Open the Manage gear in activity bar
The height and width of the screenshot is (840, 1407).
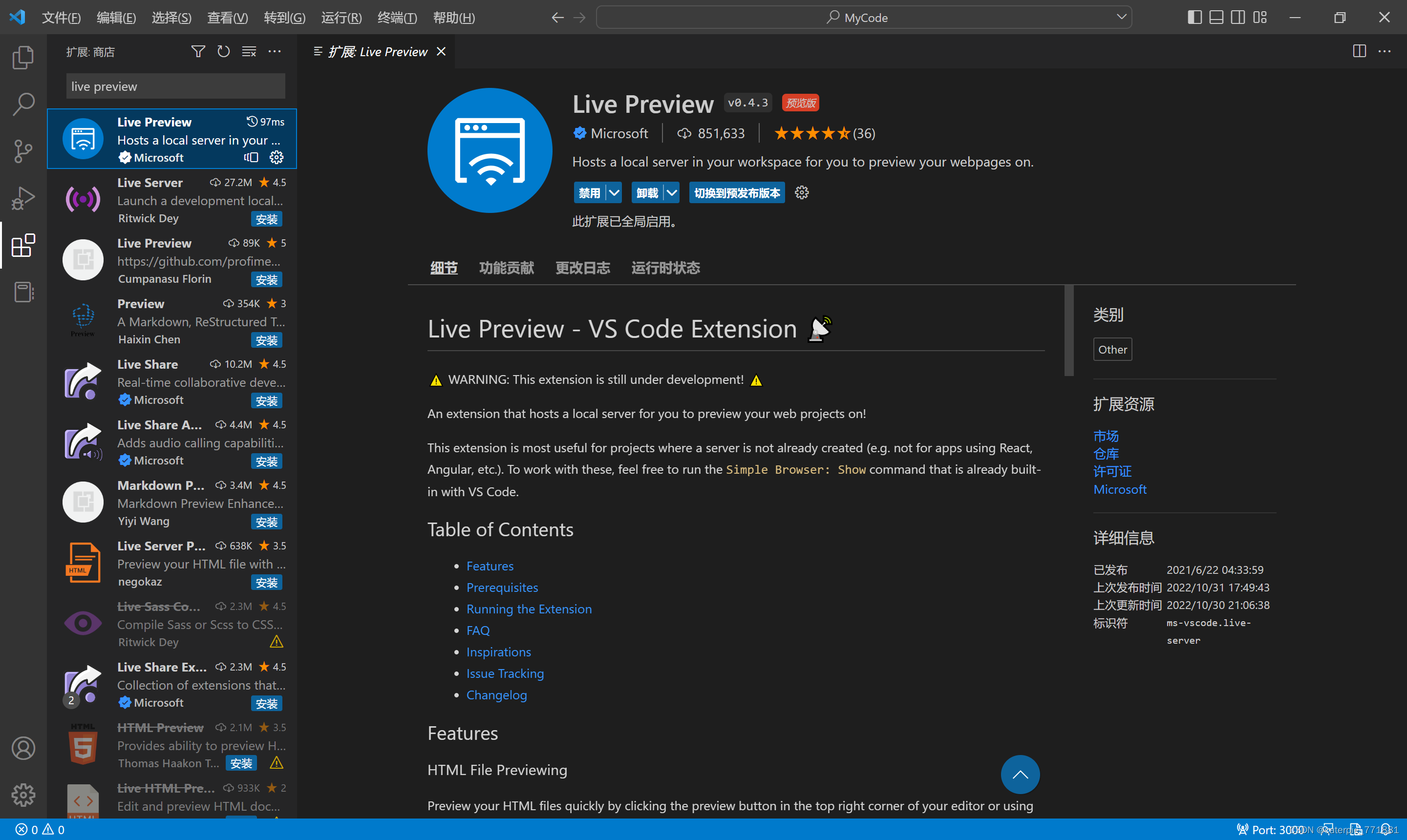click(23, 795)
